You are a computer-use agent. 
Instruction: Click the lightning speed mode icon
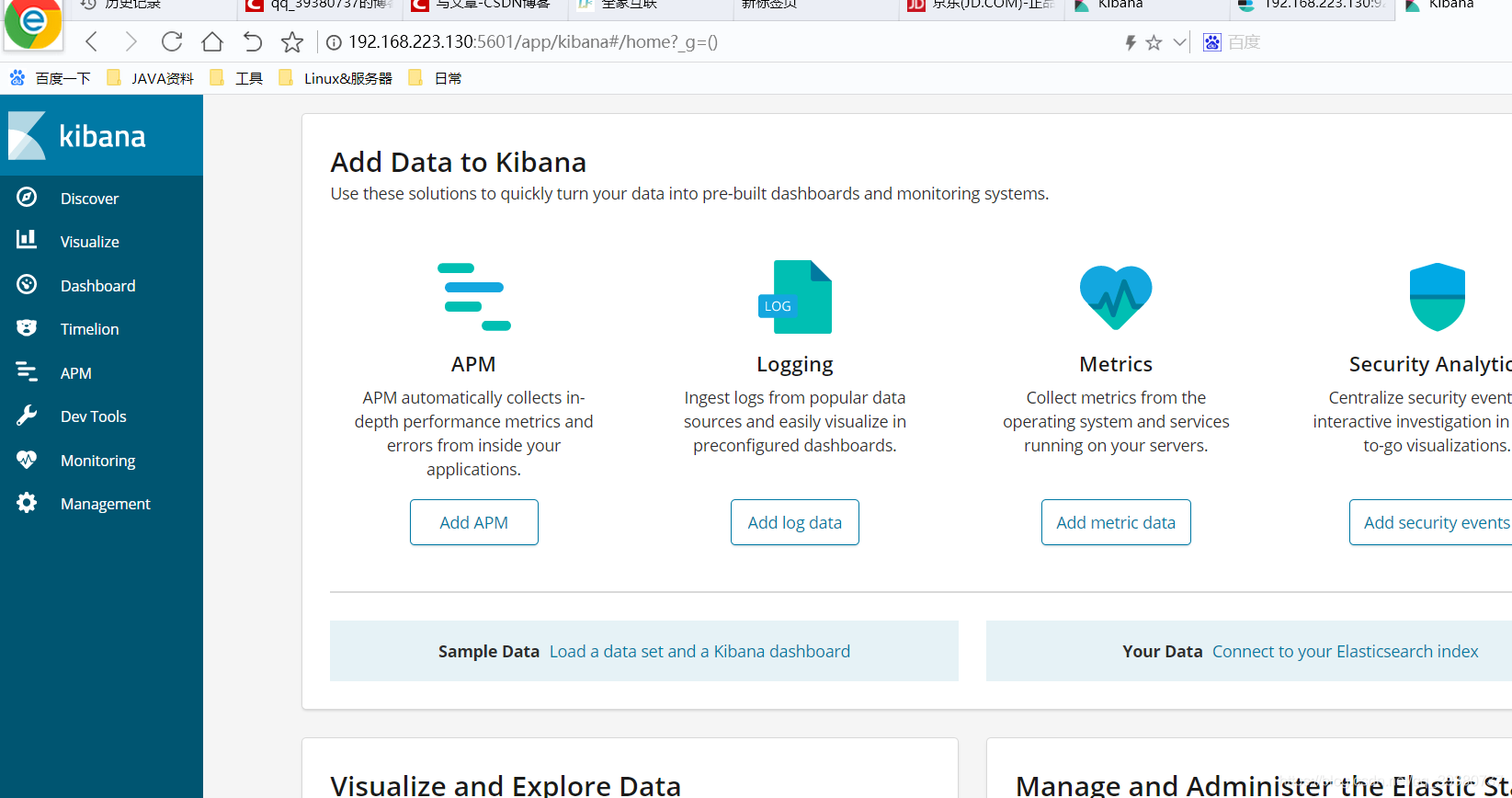(x=1131, y=42)
